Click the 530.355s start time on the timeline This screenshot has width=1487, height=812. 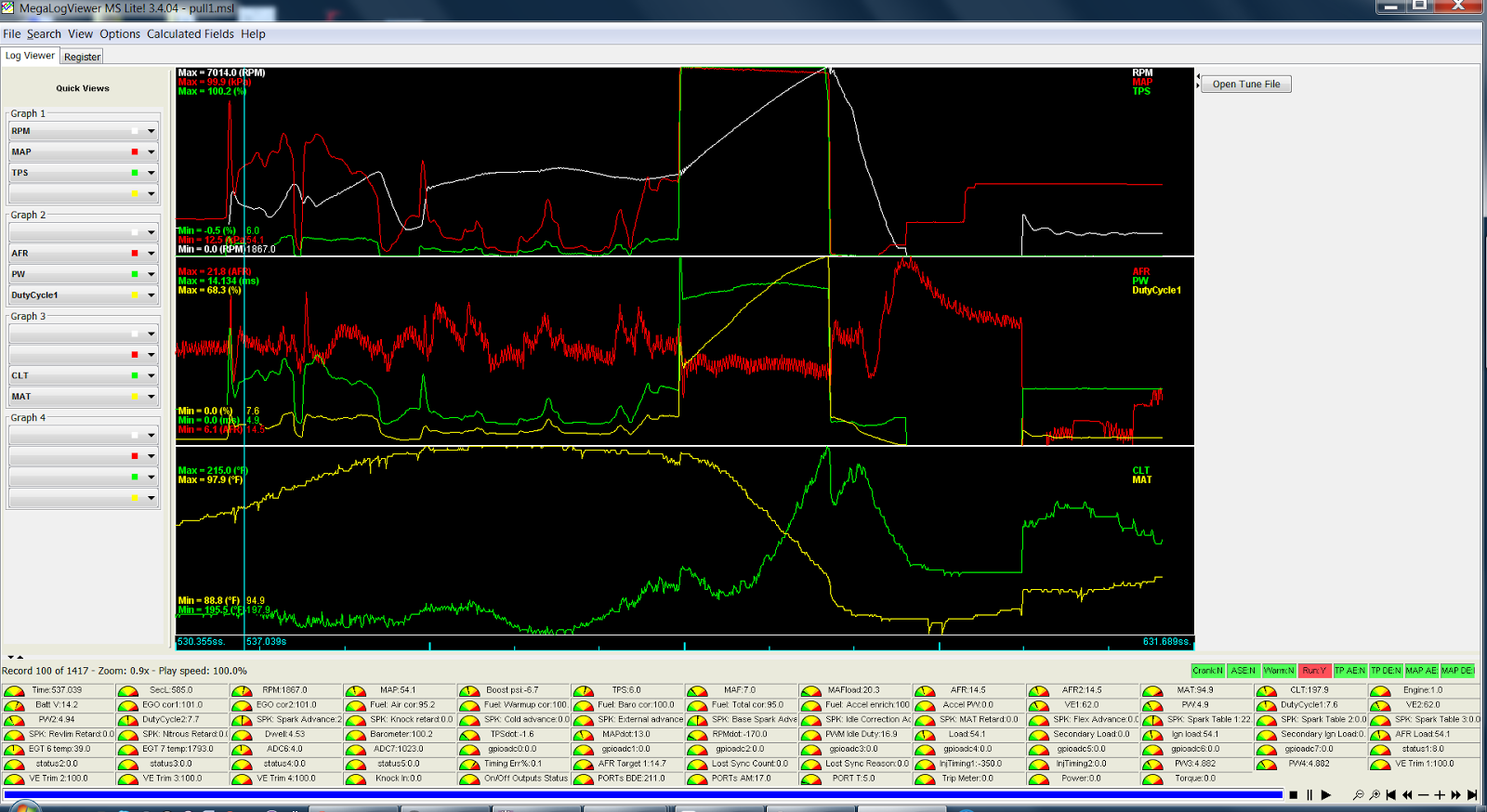(x=201, y=642)
